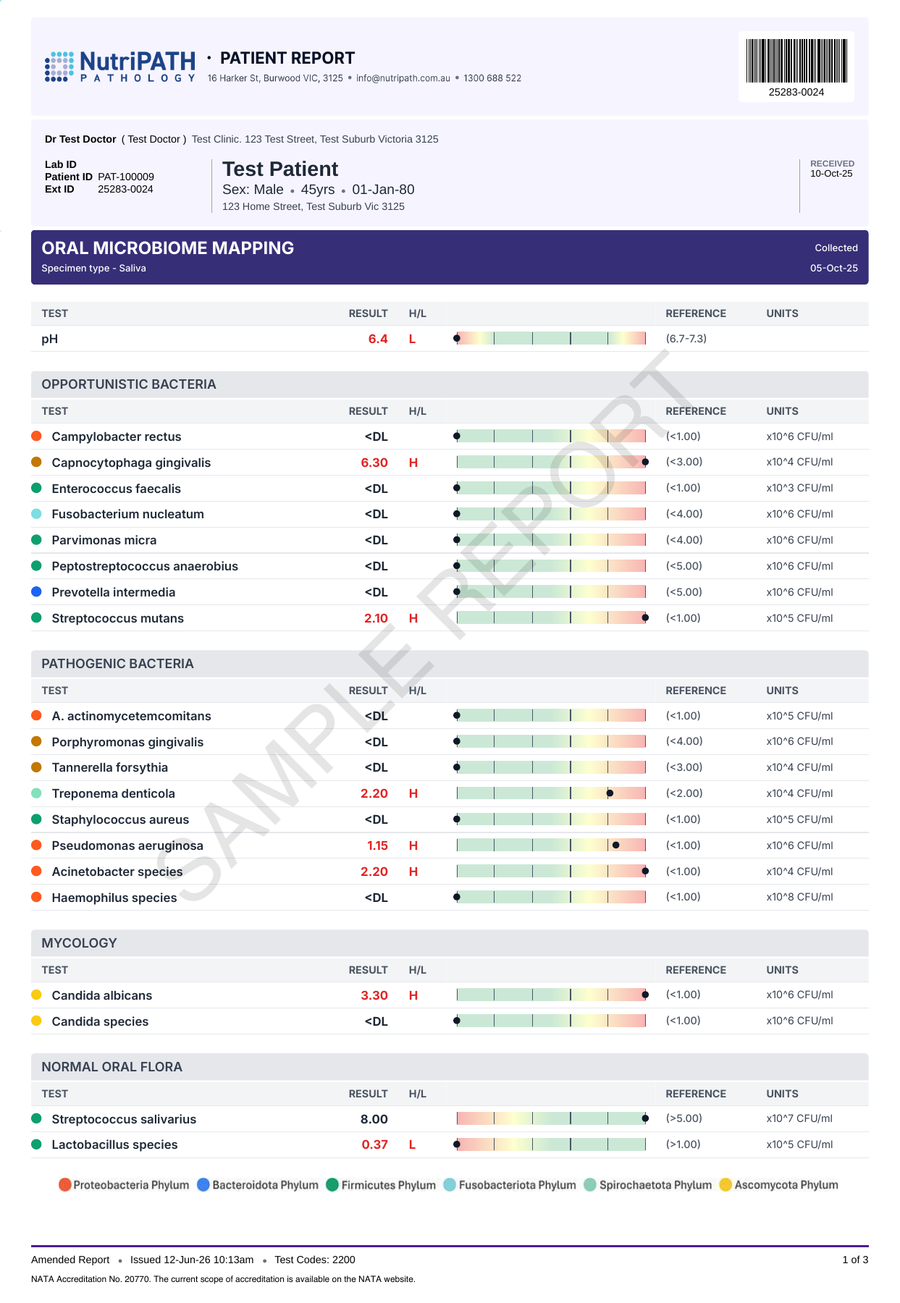Click the yellow dot beside Candida albicans

(x=37, y=995)
